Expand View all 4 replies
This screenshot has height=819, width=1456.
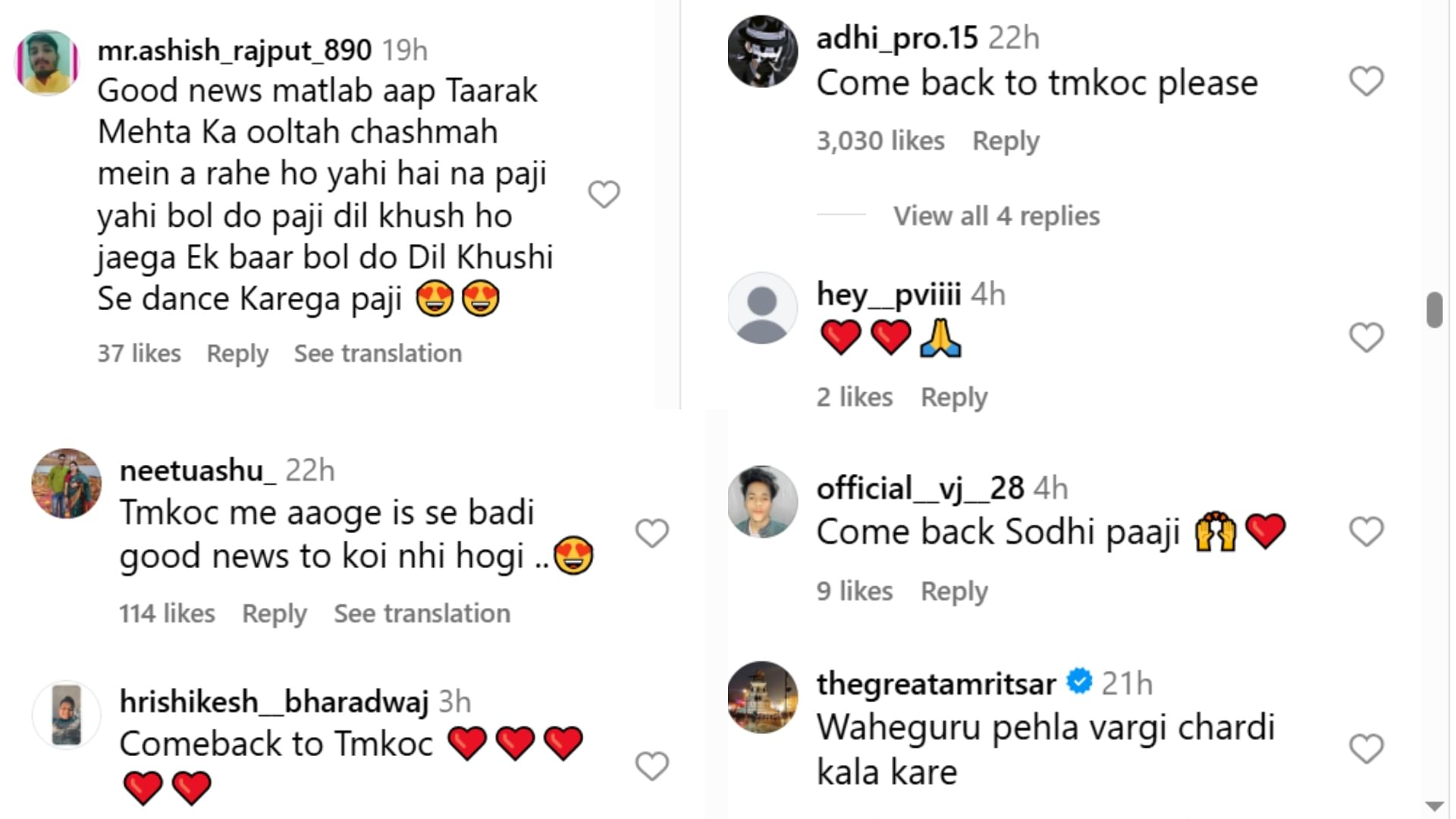[996, 216]
